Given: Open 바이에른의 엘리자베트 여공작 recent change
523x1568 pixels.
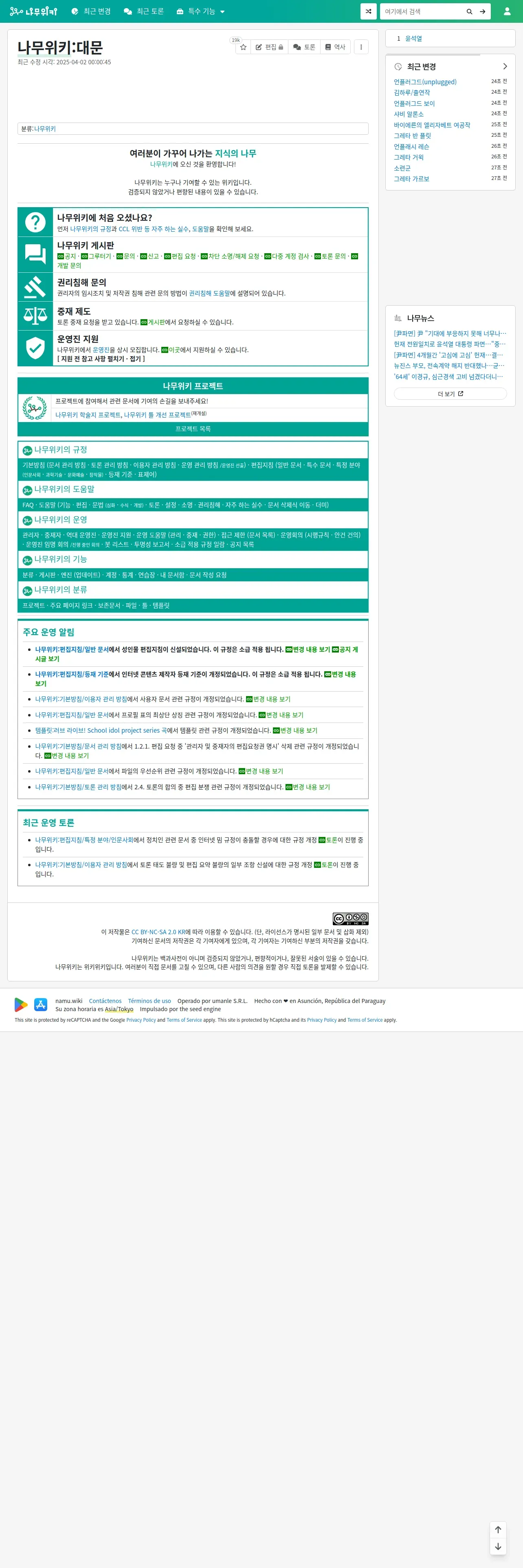Looking at the screenshot, I should pyautogui.click(x=432, y=125).
